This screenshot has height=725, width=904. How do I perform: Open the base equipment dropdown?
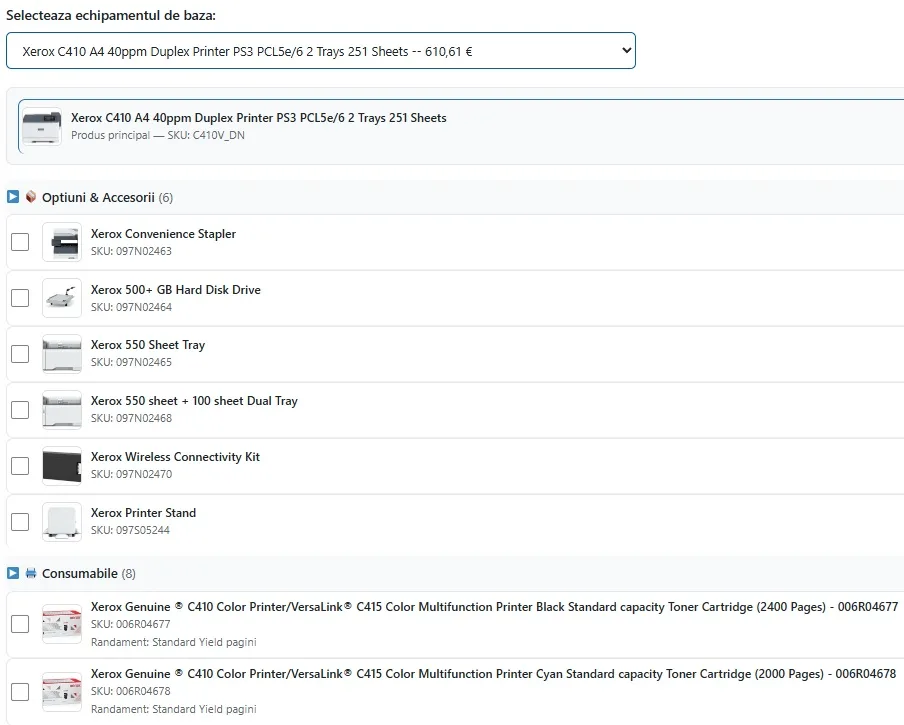click(x=320, y=51)
